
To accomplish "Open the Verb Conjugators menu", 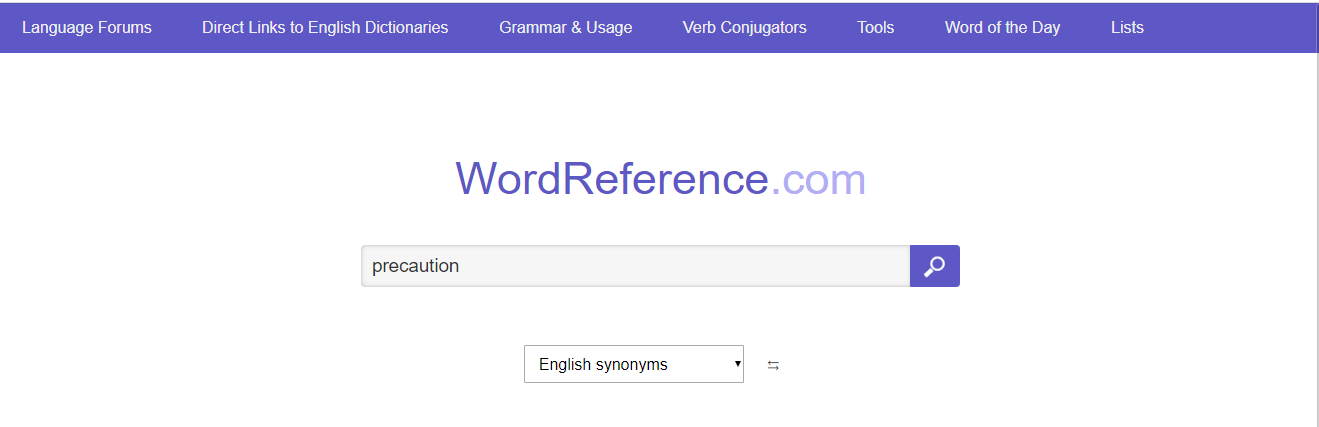I will pyautogui.click(x=745, y=28).
